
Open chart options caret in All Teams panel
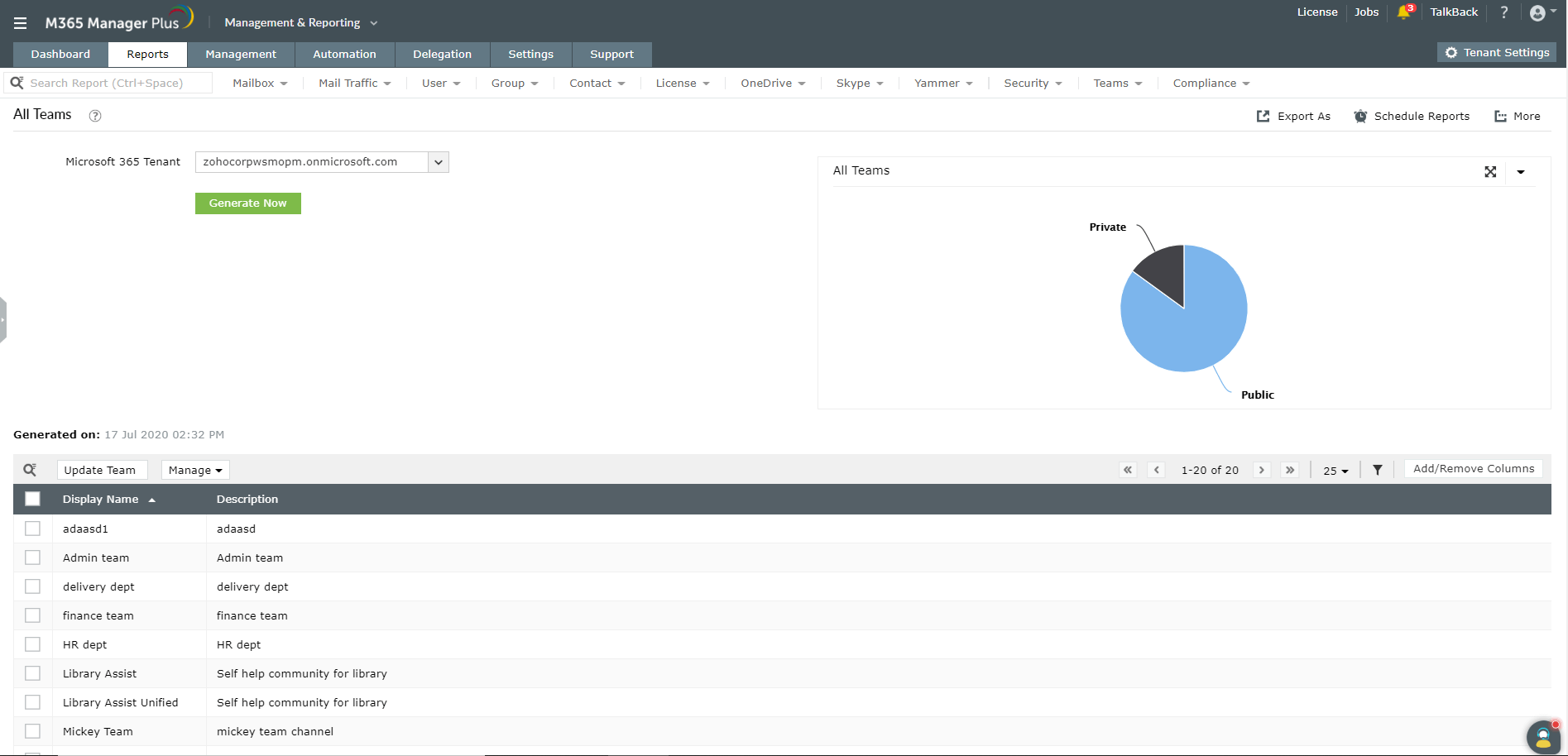click(1521, 172)
